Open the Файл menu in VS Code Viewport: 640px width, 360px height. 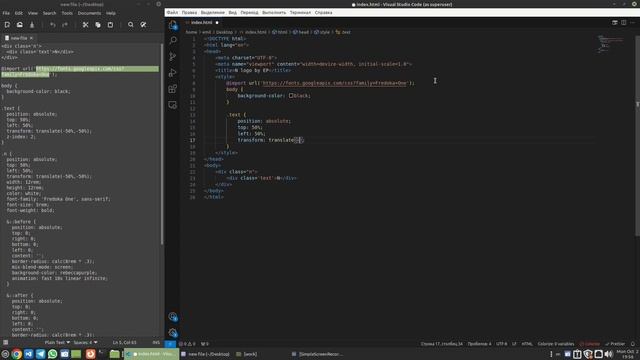pyautogui.click(x=172, y=13)
